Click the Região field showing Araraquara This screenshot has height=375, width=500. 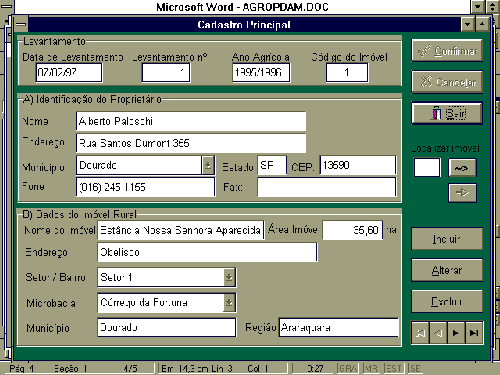tap(339, 327)
